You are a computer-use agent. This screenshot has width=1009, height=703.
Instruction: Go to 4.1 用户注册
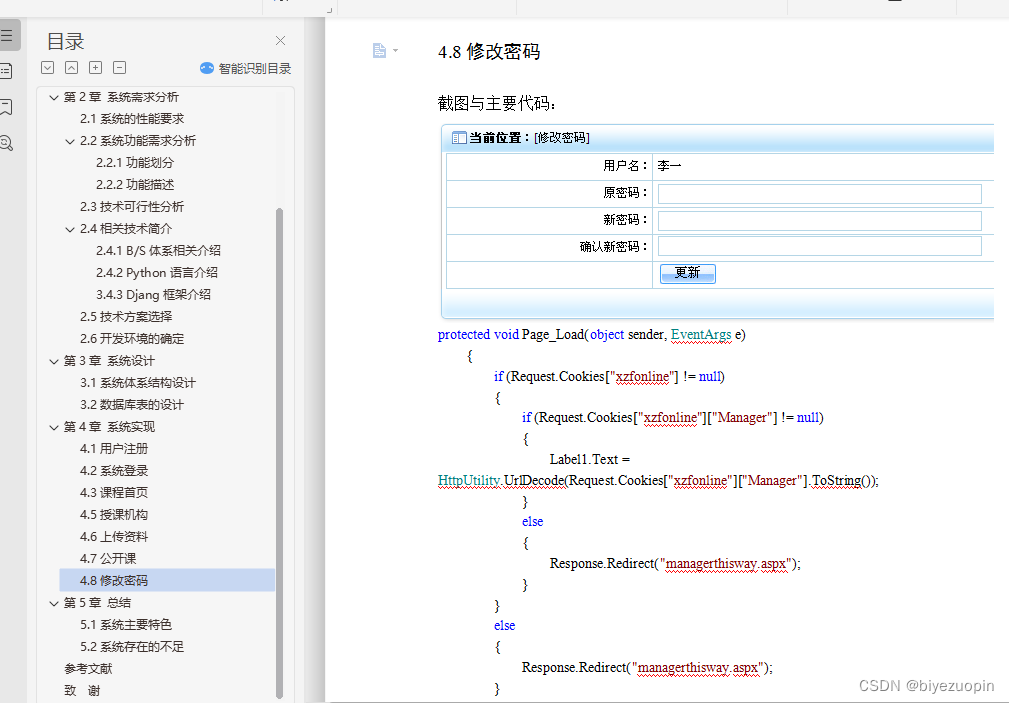click(x=114, y=449)
